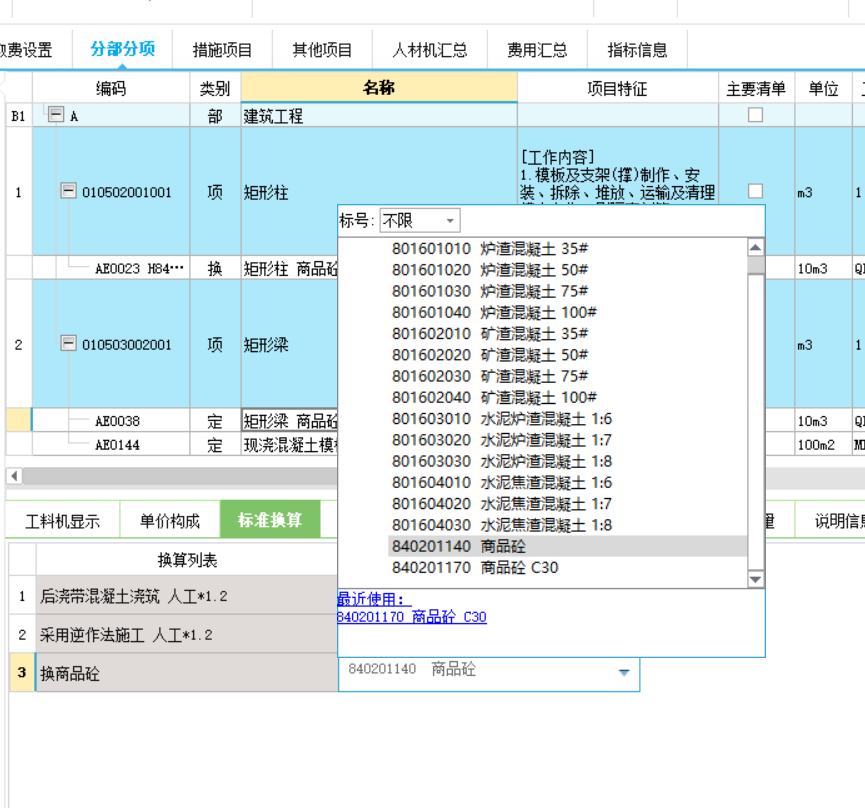Switch to the 分部分项 tab
Image resolution: width=865 pixels, height=808 pixels.
click(x=122, y=50)
